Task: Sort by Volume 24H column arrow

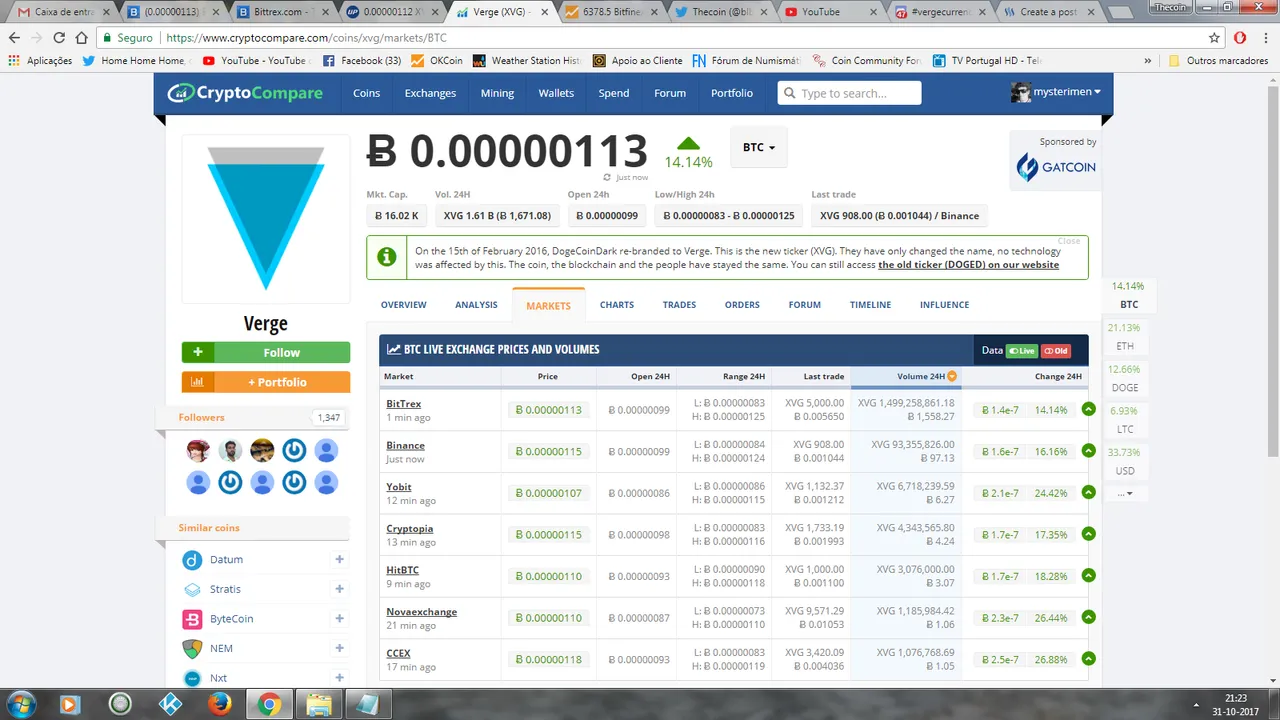Action: point(952,376)
